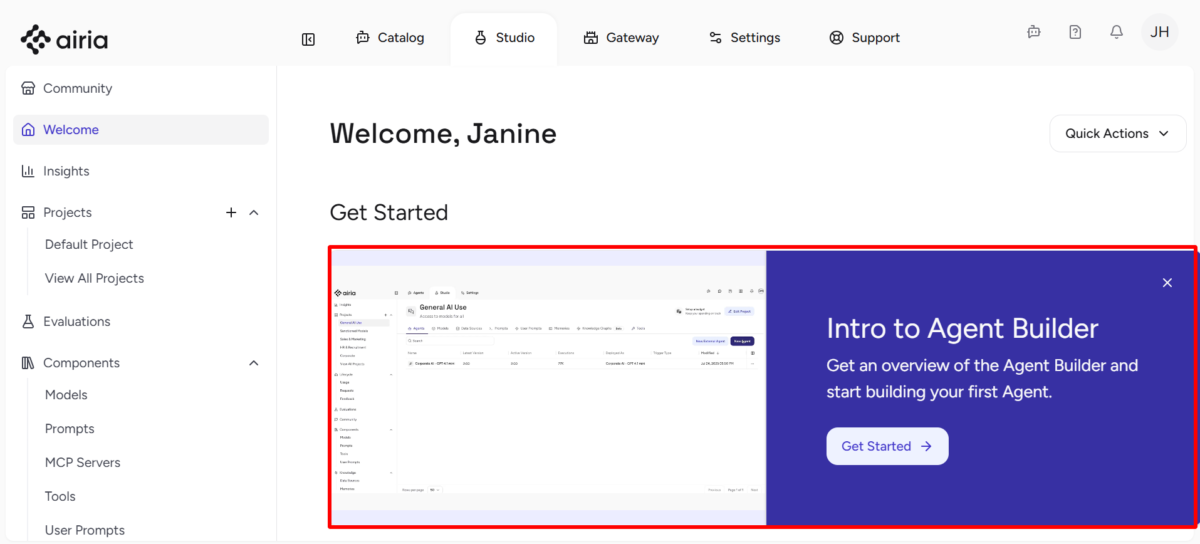Click the airia logo icon
Viewport: 1200px width, 544px height.
click(x=35, y=39)
